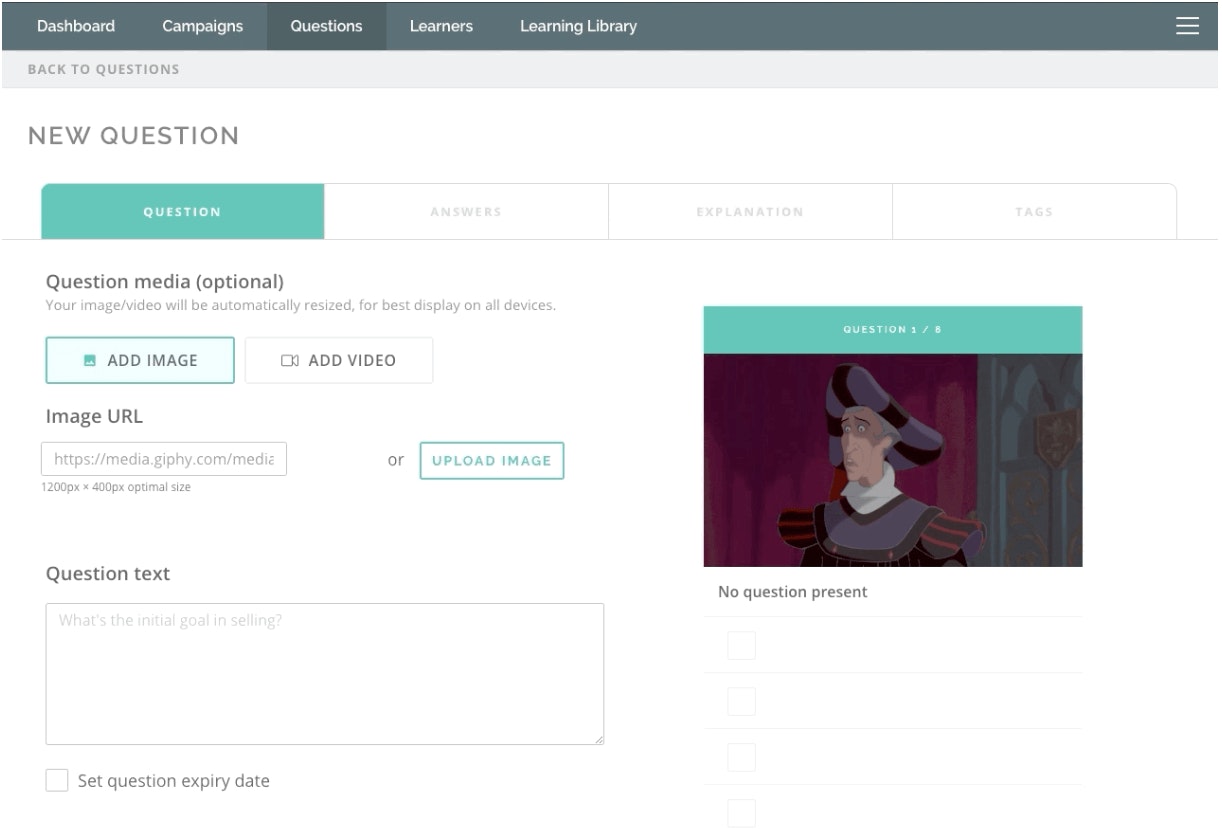
Task: Switch to the Tags tab
Action: (1034, 212)
